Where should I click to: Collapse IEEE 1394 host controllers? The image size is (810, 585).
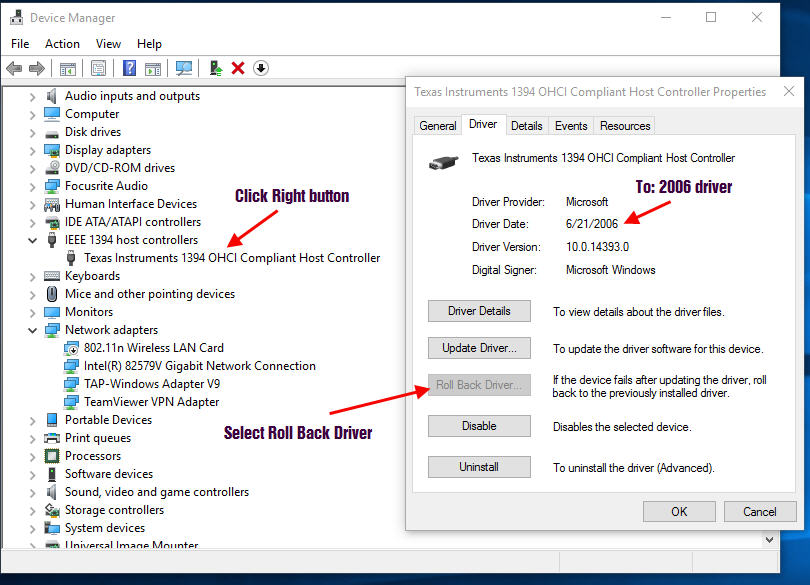(33, 240)
